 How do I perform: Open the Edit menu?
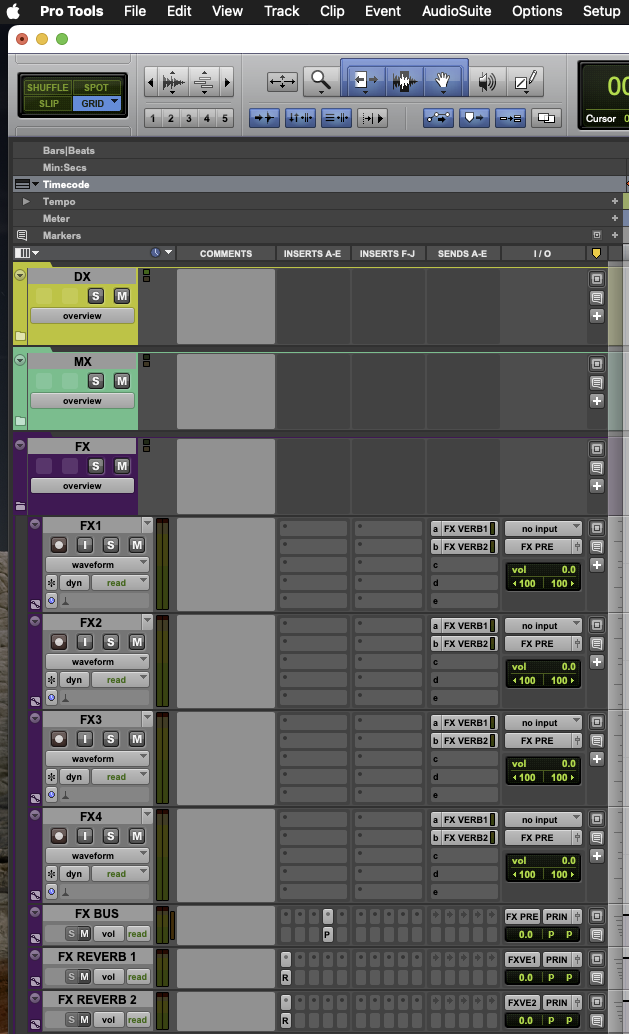tap(179, 11)
